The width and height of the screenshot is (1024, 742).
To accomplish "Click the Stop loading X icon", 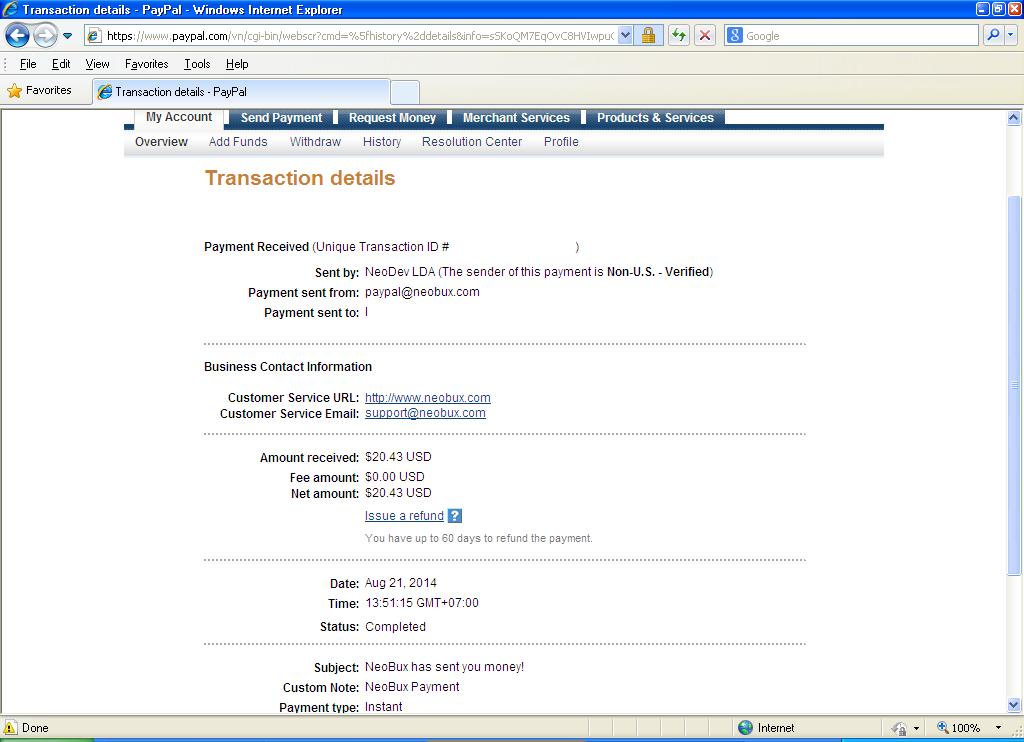I will (x=705, y=36).
